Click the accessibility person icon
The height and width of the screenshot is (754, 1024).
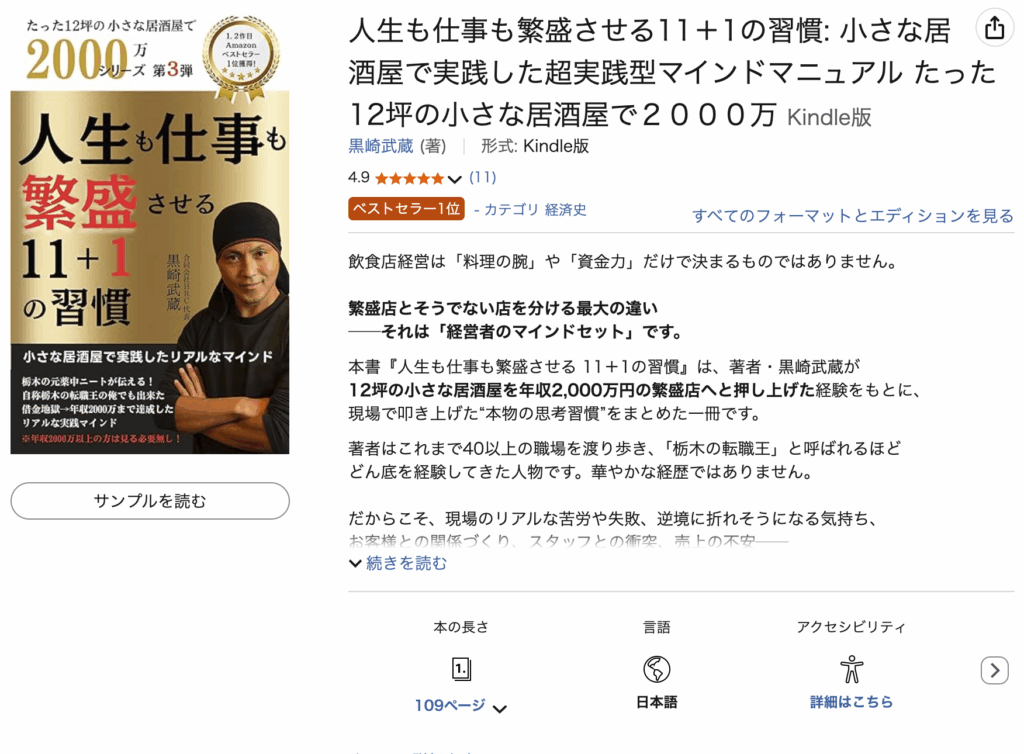point(851,669)
